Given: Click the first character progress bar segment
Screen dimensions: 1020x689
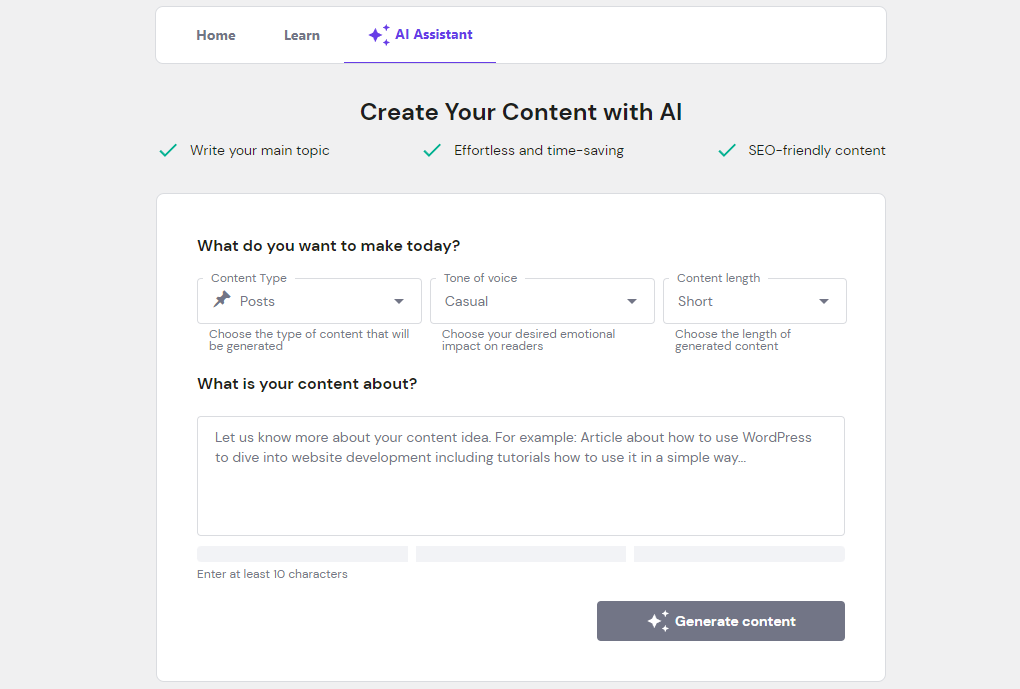Looking at the screenshot, I should point(302,554).
